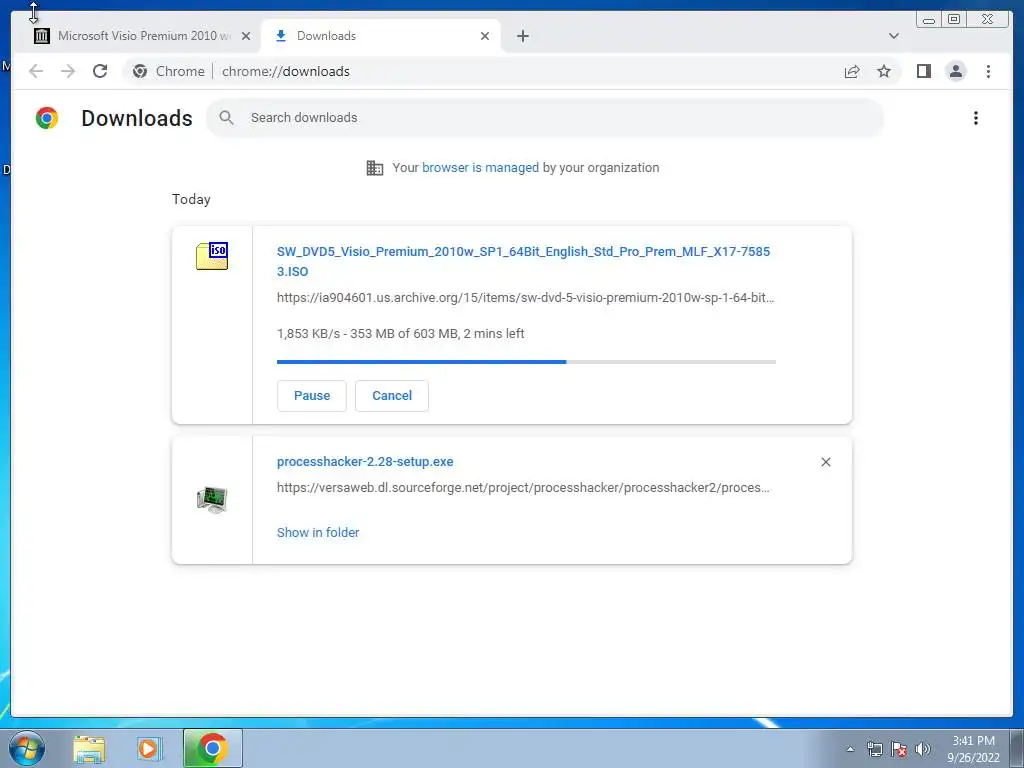Screen dimensions: 1024x768
Task: Cancel the Visio ISO download
Action: [392, 396]
